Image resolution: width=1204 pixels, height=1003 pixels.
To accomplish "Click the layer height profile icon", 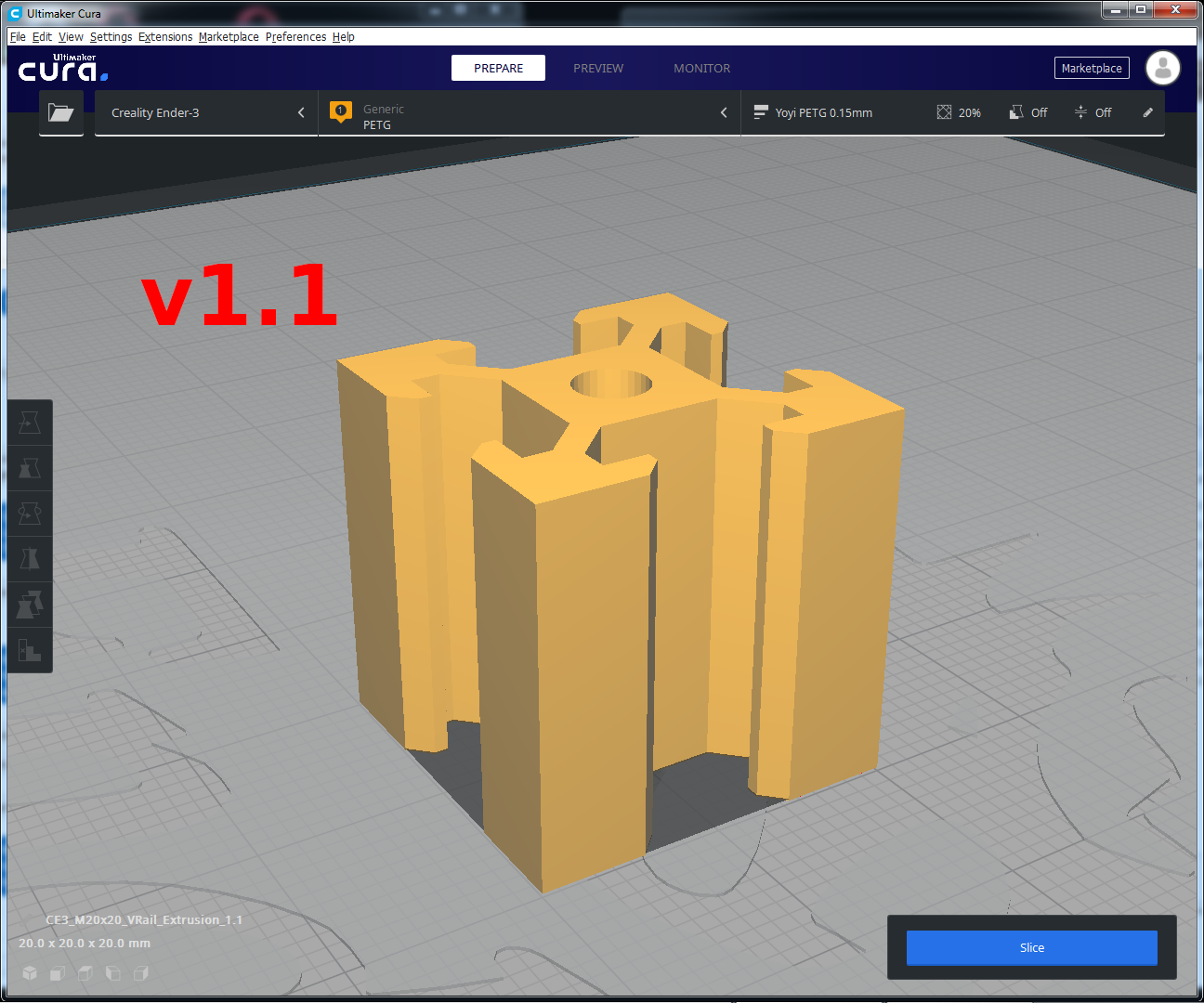I will coord(760,112).
